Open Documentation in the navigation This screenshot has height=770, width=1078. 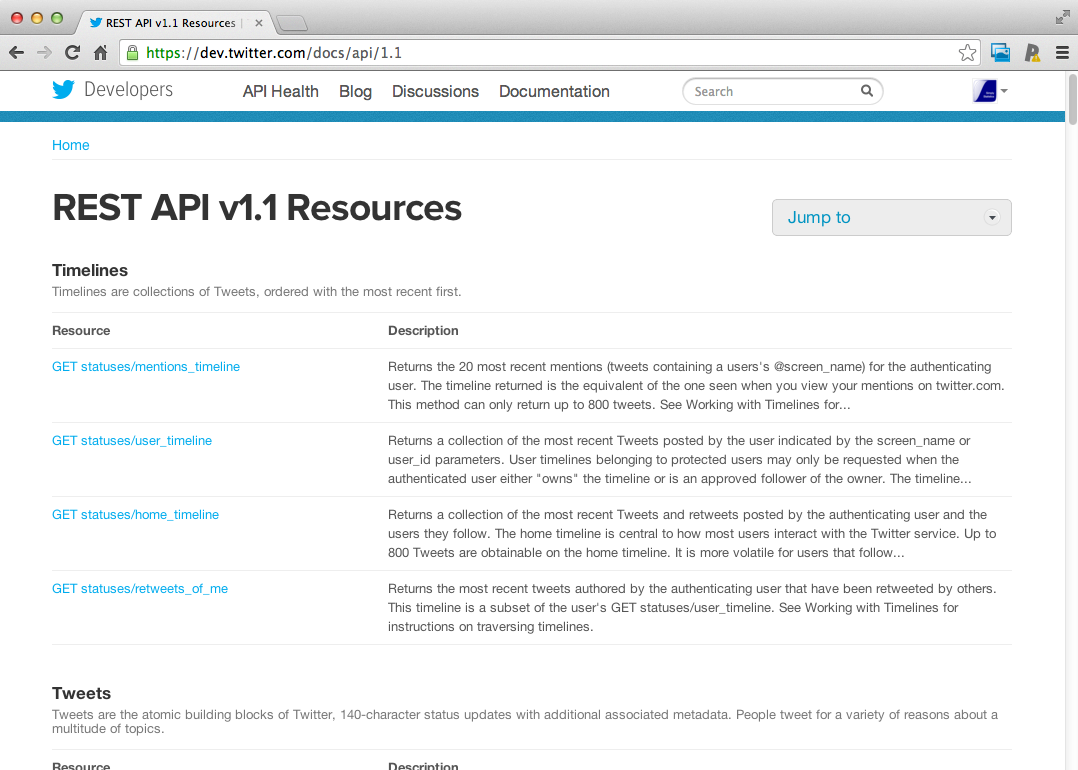click(x=554, y=91)
